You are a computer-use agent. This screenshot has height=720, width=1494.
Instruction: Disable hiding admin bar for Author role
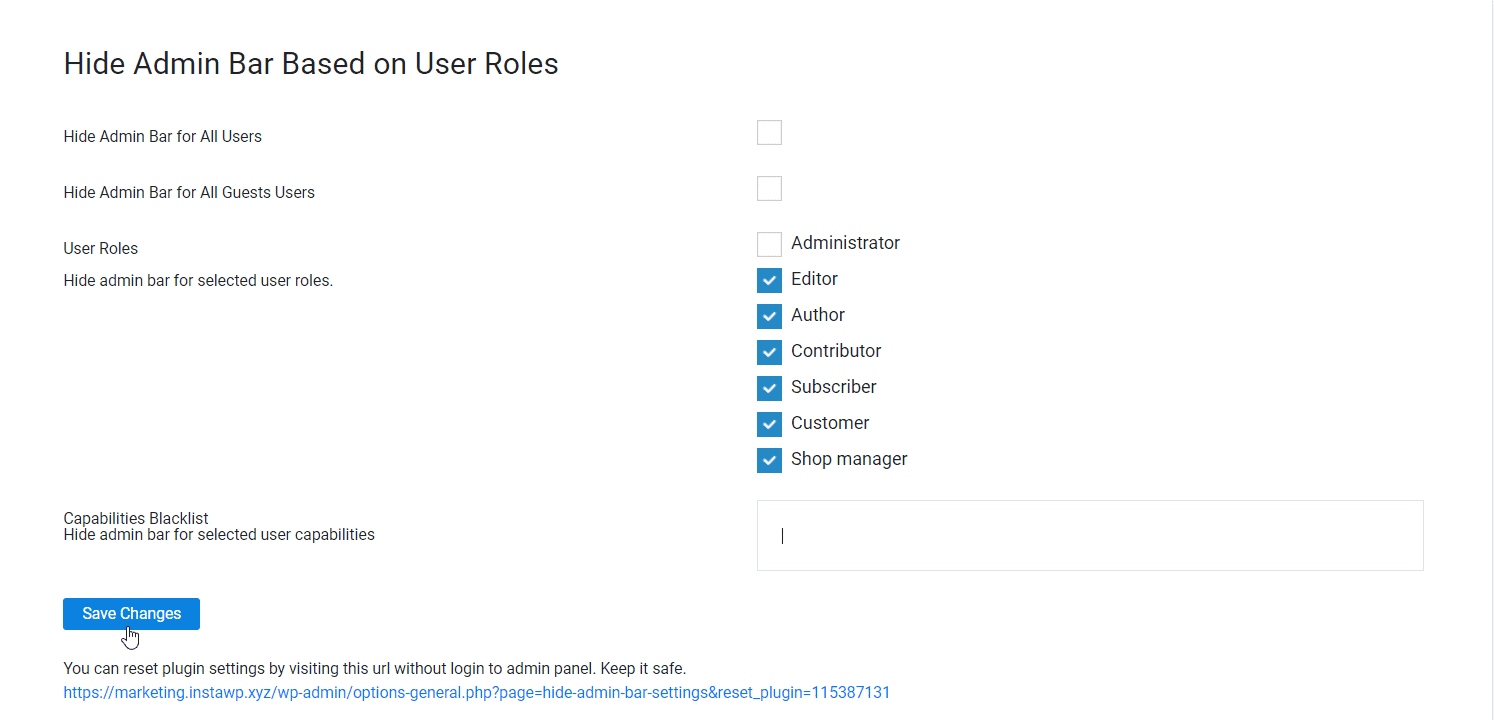pyautogui.click(x=769, y=316)
